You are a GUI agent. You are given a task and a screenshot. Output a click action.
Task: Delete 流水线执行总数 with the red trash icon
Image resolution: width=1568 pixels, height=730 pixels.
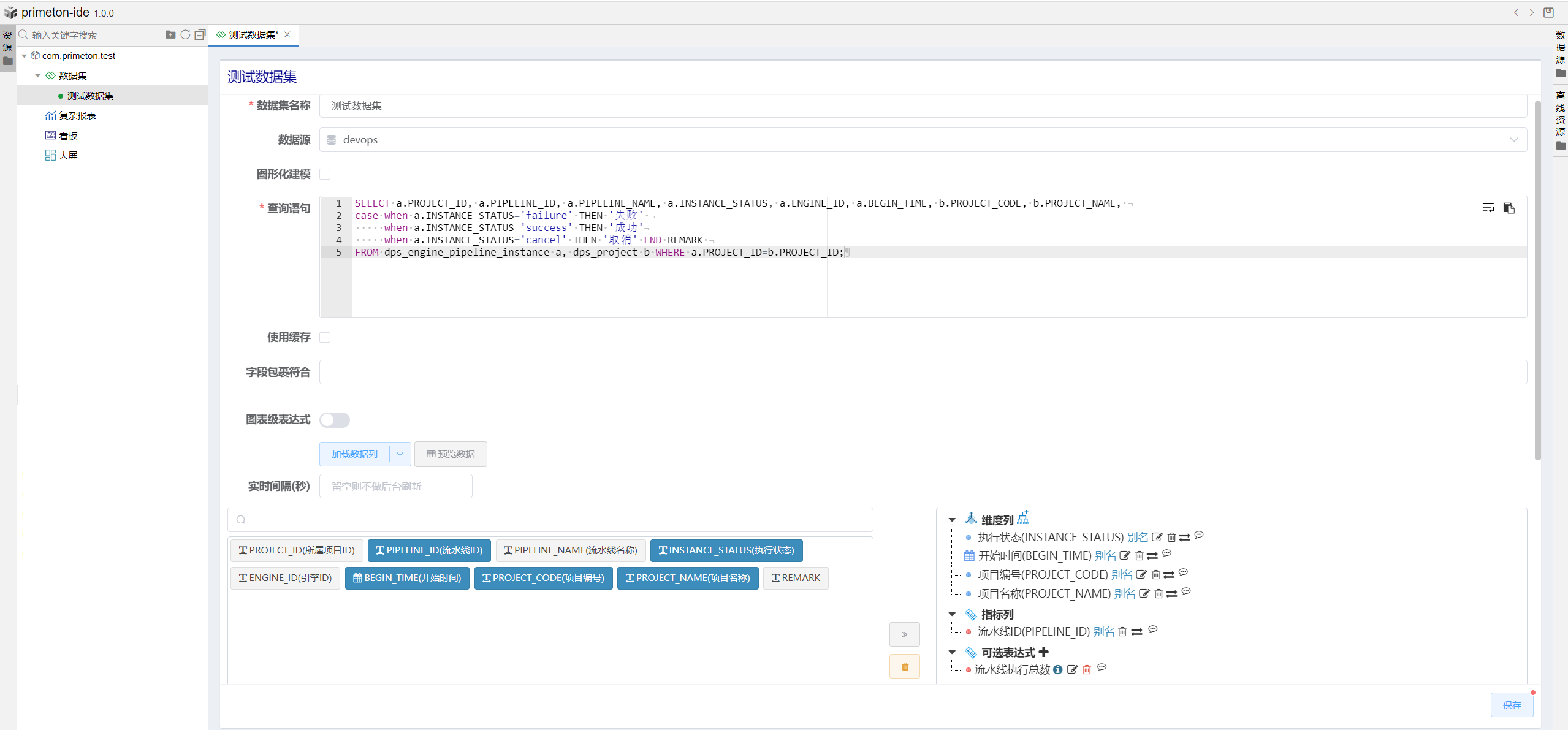[1087, 670]
